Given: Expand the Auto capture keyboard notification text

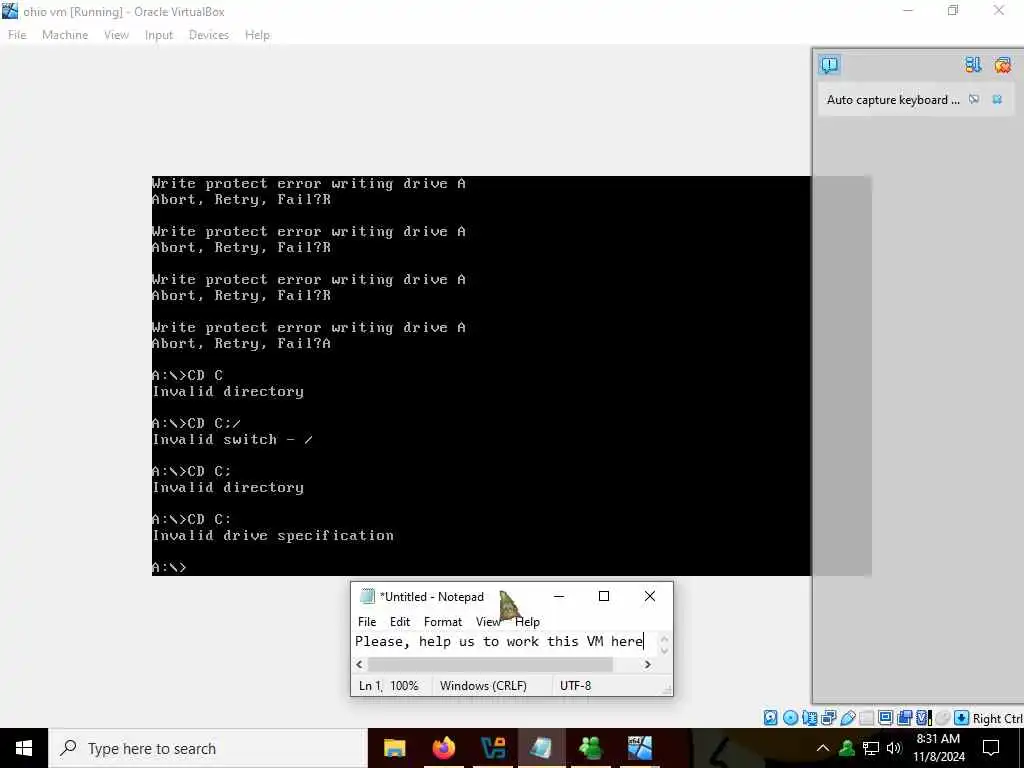Looking at the screenshot, I should pyautogui.click(x=893, y=100).
